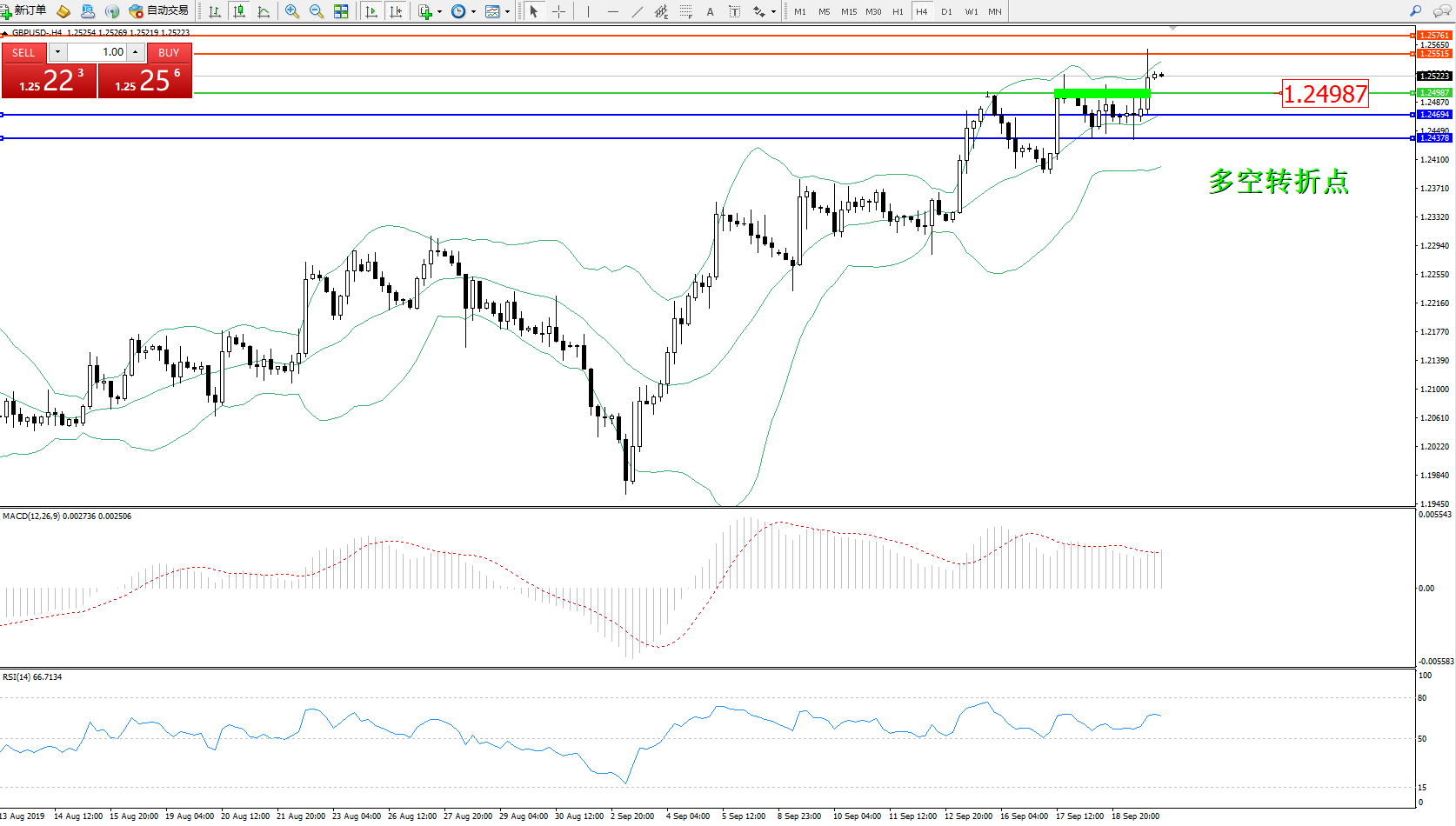1456x826 pixels.
Task: Click the zoom in magnifier icon
Action: (292, 11)
